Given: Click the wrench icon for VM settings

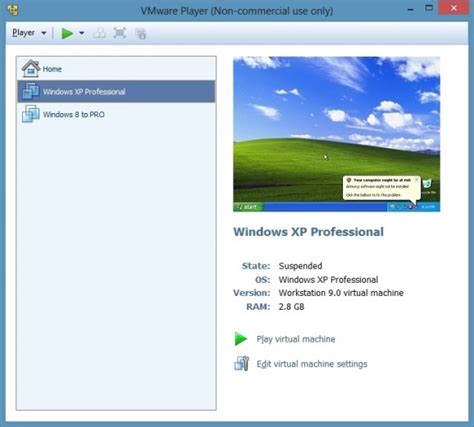Looking at the screenshot, I should pyautogui.click(x=241, y=363).
